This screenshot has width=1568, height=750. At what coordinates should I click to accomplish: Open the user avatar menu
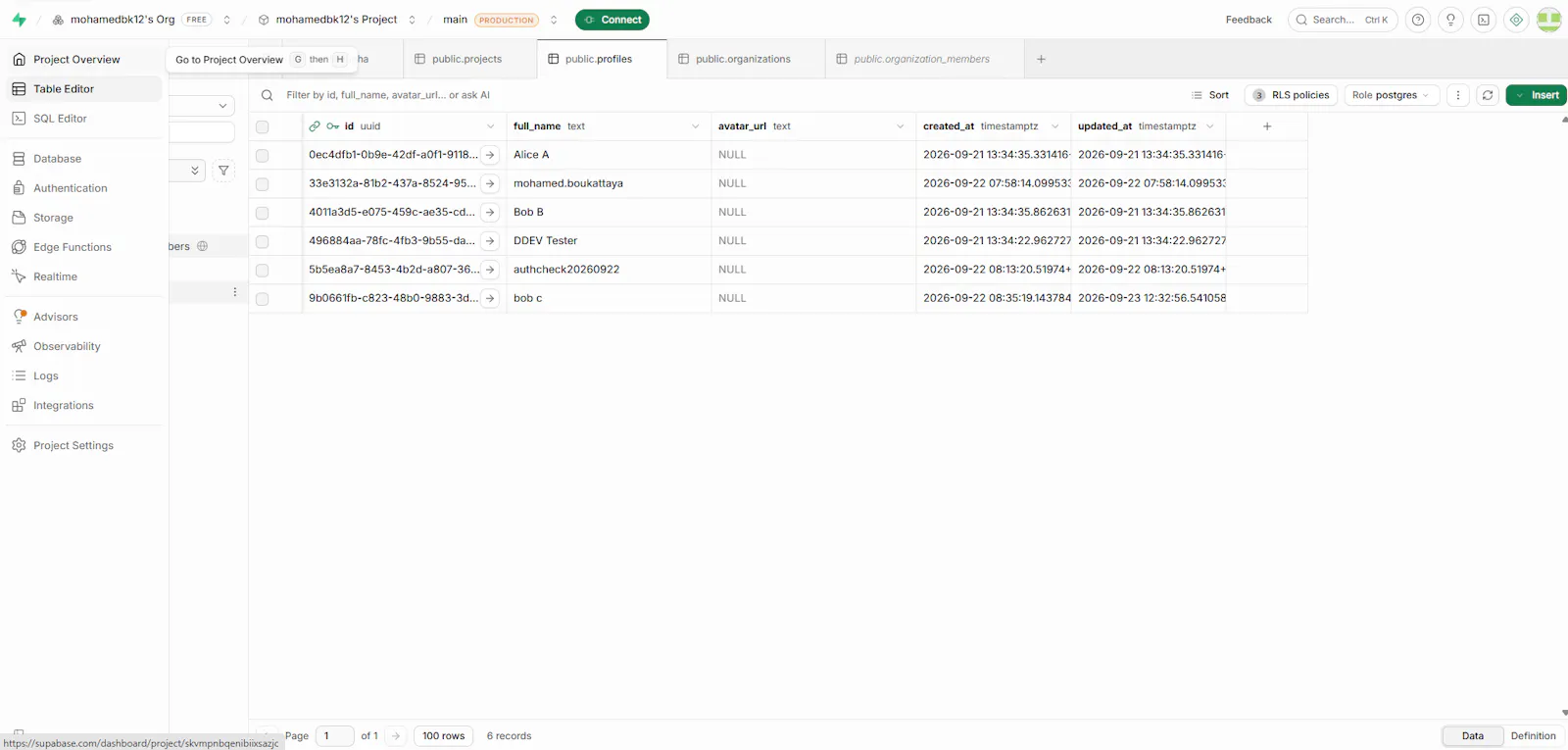pos(1549,20)
